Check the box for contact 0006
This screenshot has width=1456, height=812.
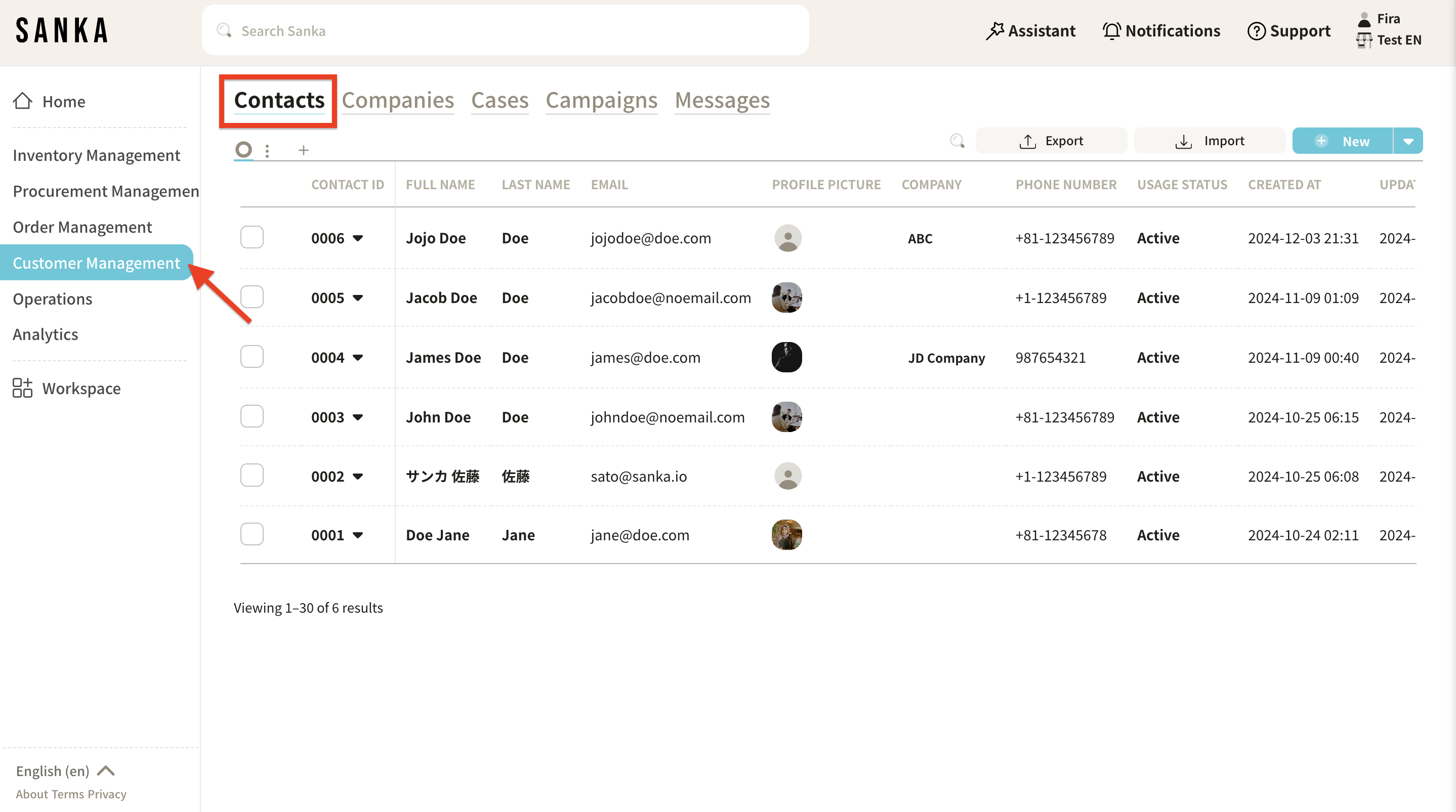pos(252,237)
